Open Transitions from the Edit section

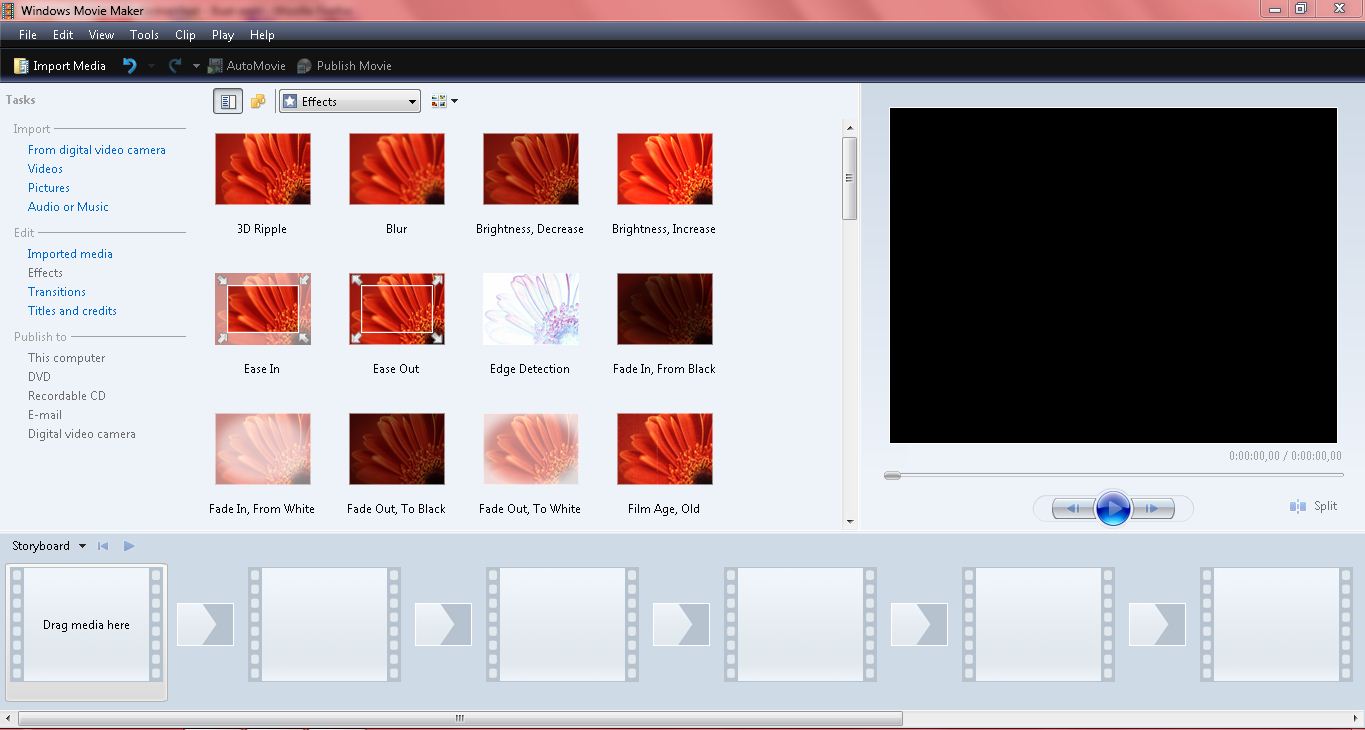(x=56, y=291)
